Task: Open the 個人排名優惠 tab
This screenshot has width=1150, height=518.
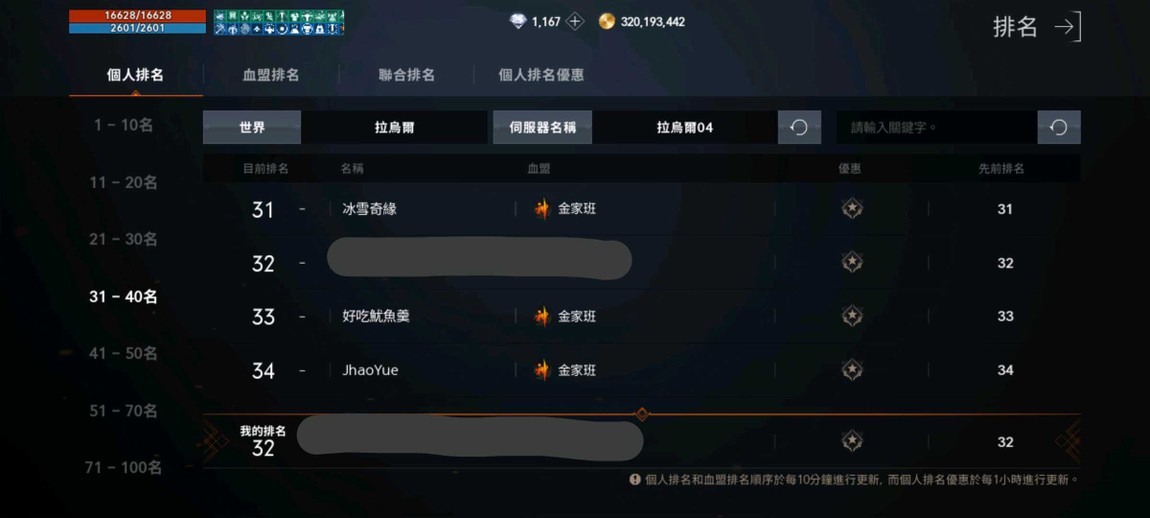Action: tap(541, 75)
